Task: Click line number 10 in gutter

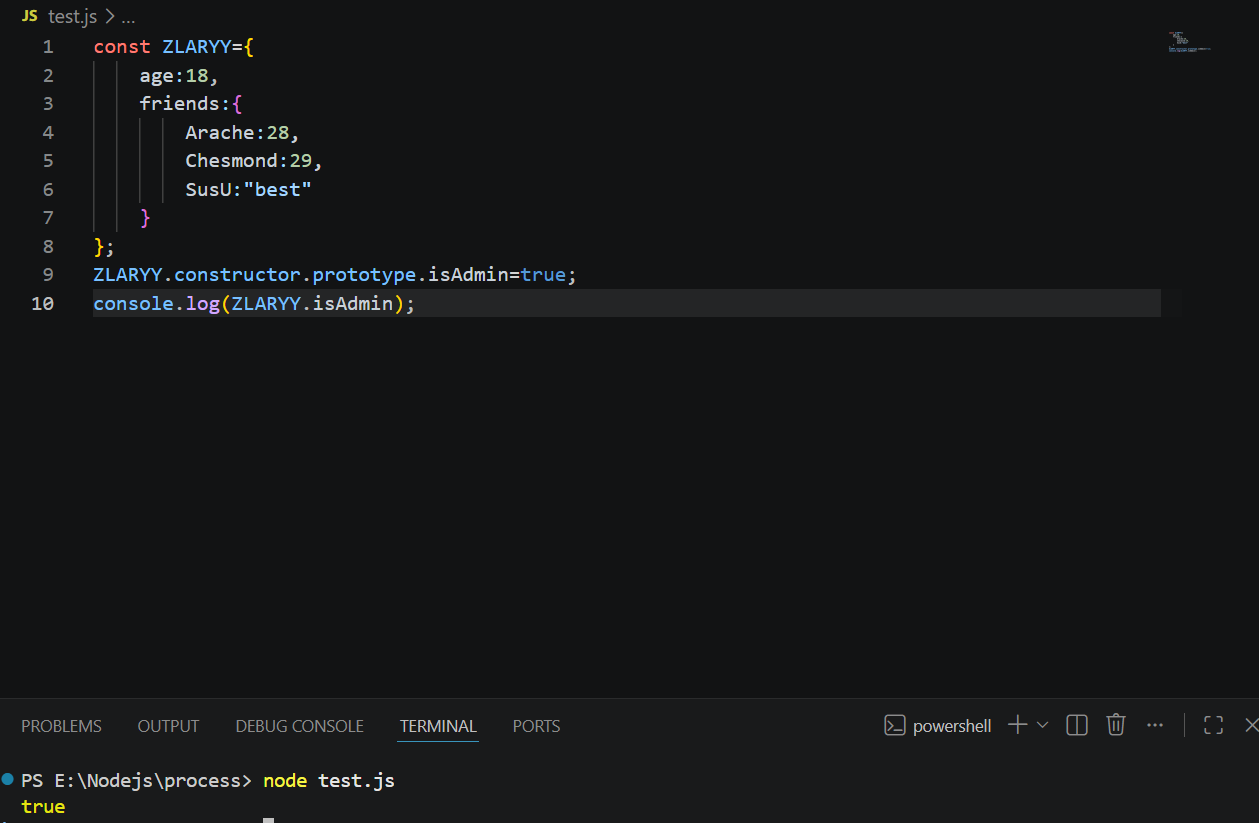Action: (x=43, y=303)
